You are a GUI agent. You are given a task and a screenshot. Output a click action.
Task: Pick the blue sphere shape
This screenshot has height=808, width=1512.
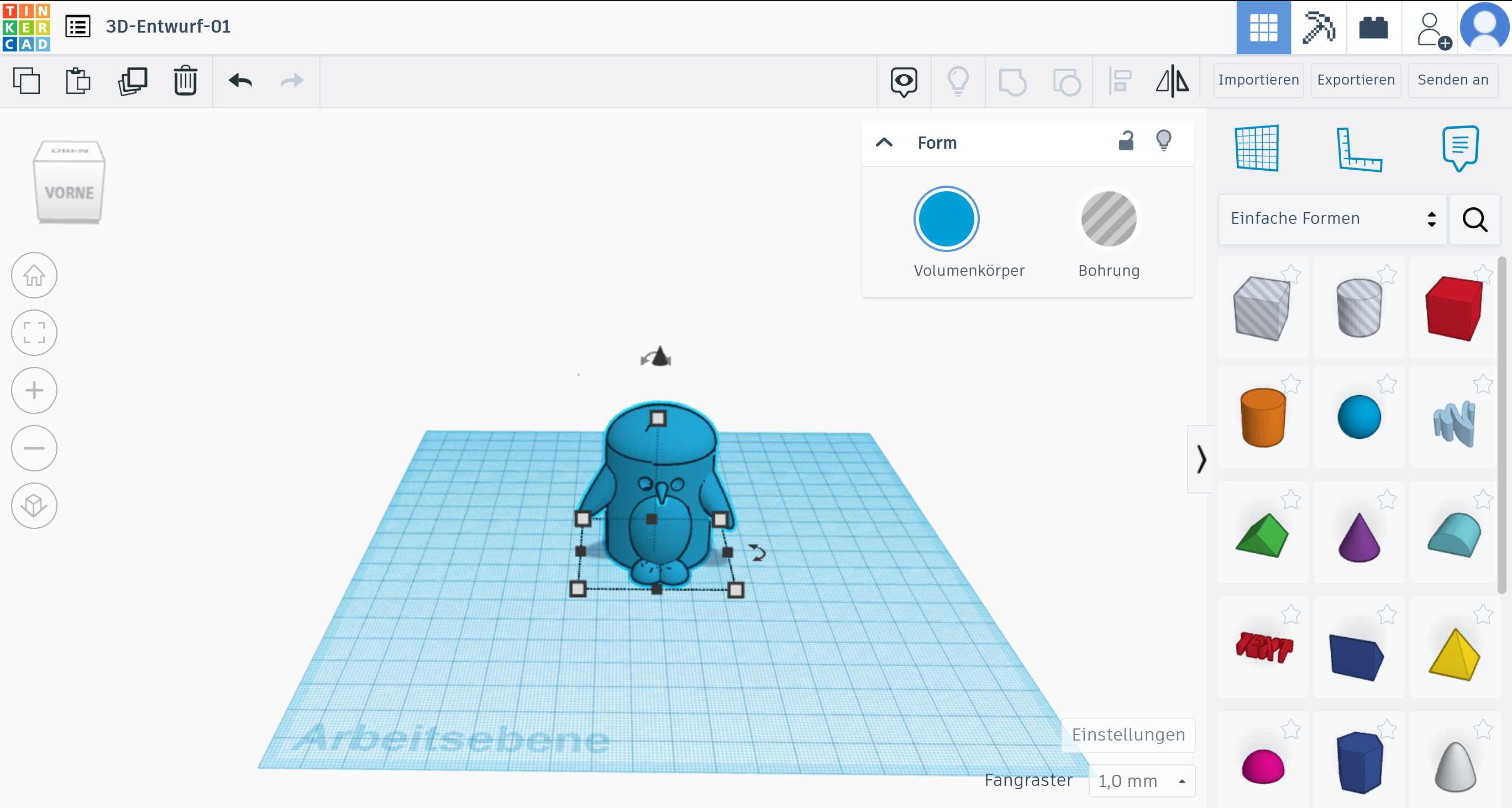pos(1359,417)
